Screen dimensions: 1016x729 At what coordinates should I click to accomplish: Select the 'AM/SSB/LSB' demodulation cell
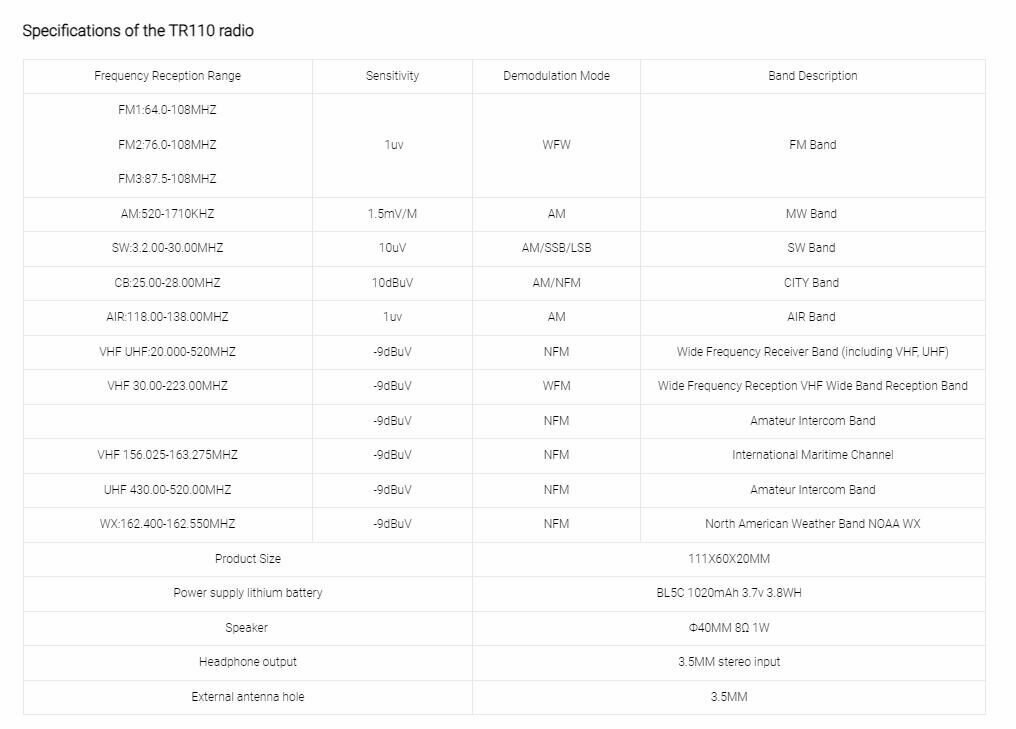(x=556, y=248)
